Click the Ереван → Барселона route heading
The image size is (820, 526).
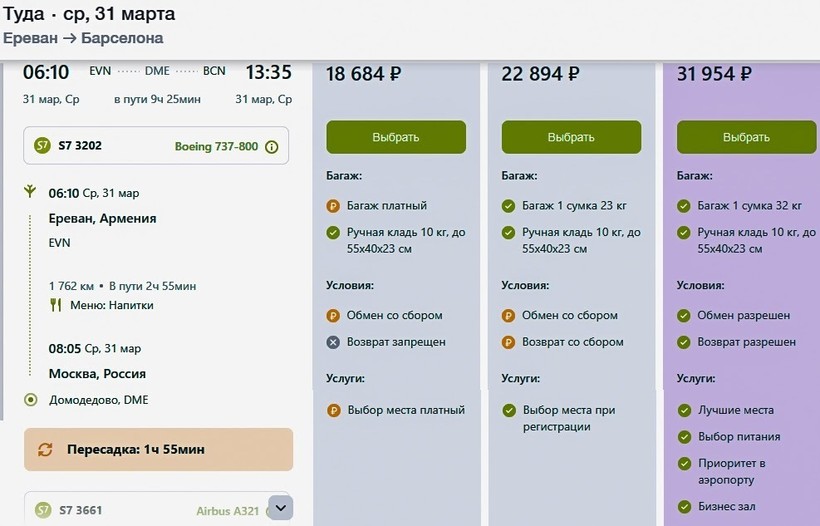[83, 38]
